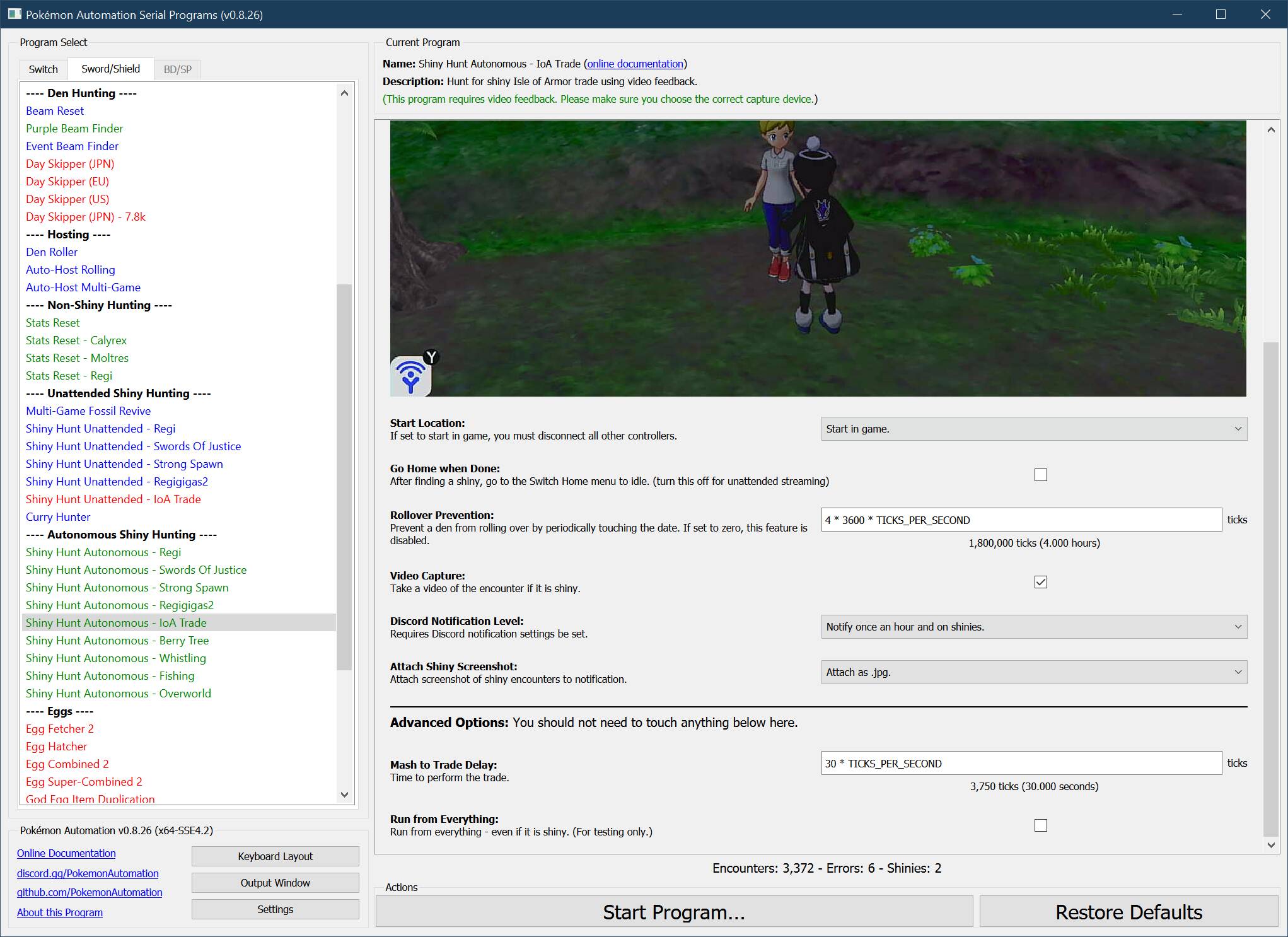Open the online documentation link
The image size is (1288, 937).
[635, 64]
